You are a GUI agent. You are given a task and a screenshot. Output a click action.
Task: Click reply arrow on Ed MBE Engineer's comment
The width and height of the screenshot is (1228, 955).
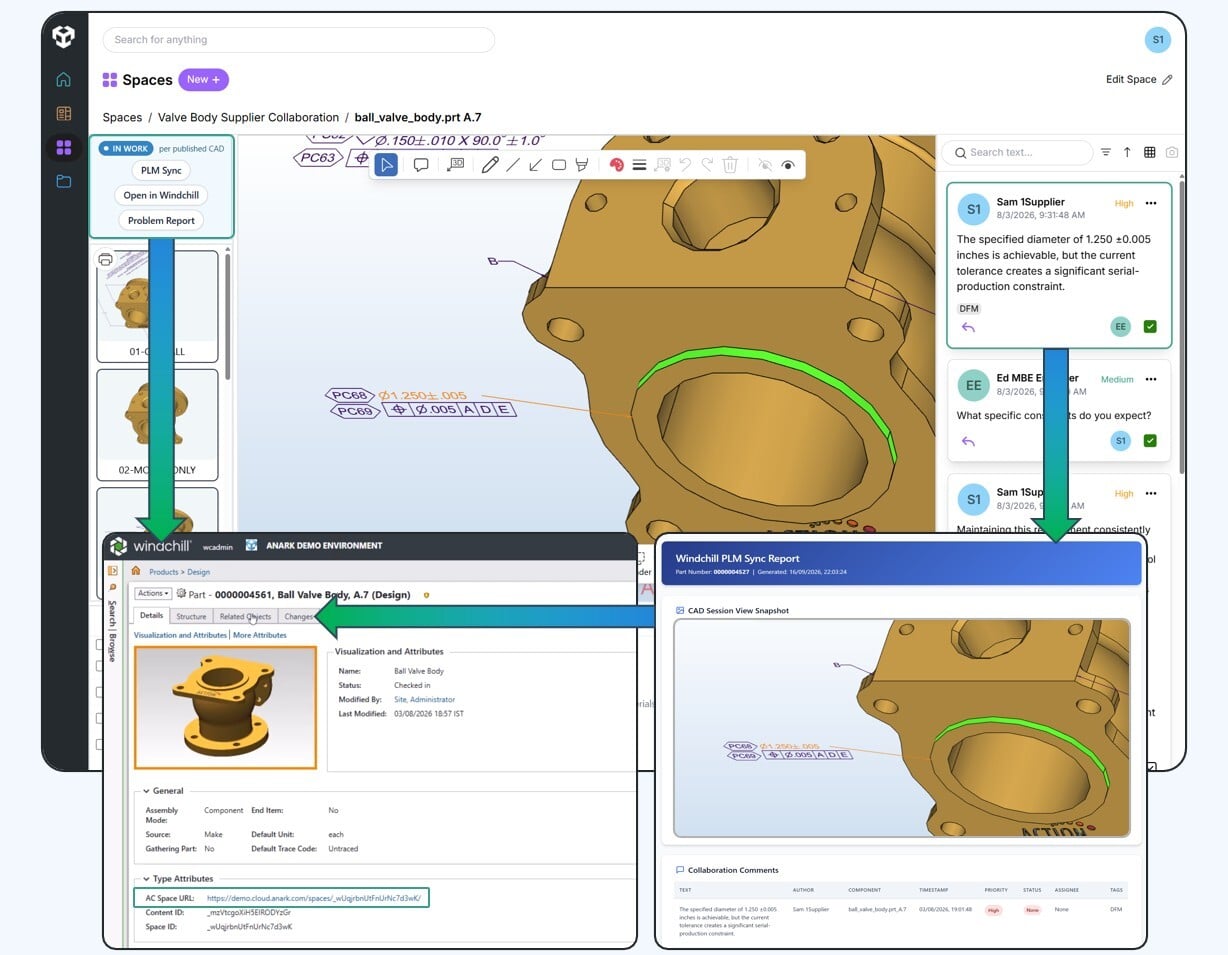[x=967, y=441]
